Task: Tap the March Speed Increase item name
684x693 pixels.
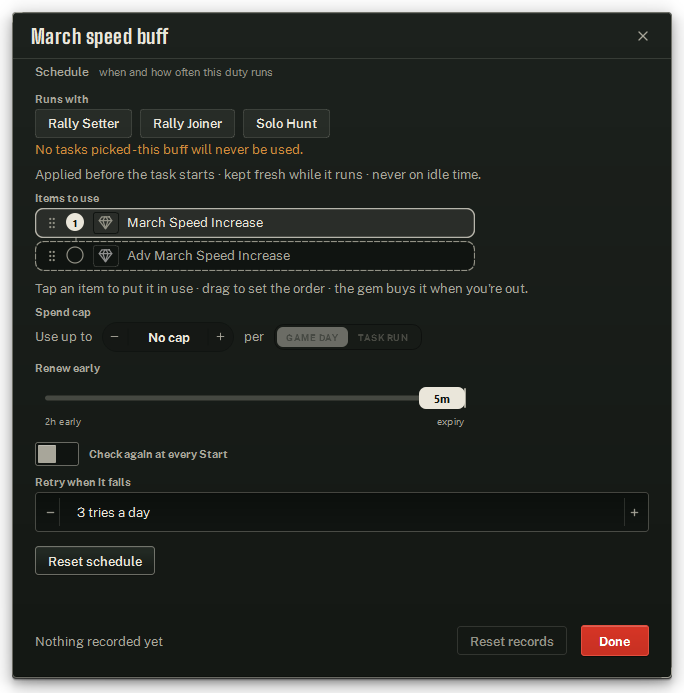Action: [x=195, y=222]
